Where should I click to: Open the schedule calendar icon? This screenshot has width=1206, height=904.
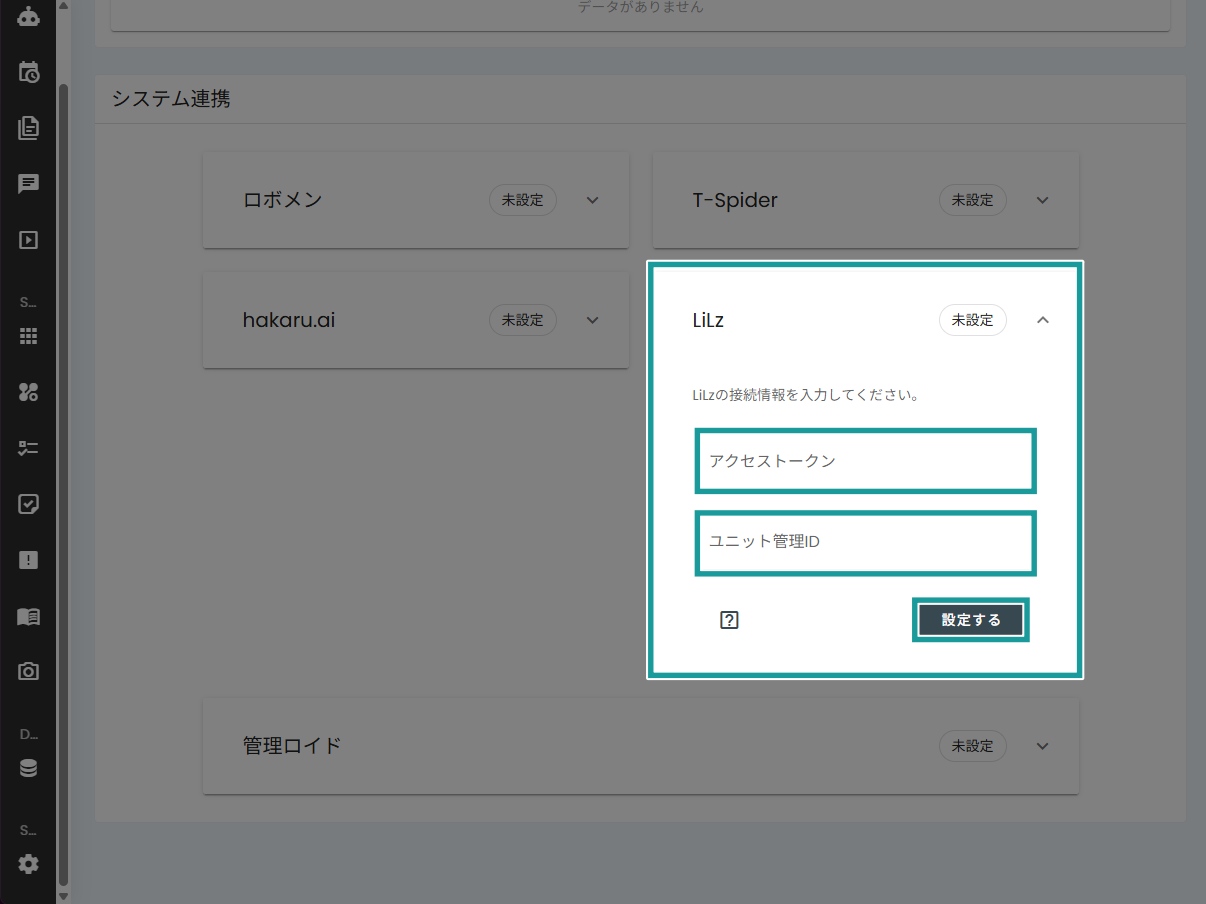tap(27, 72)
